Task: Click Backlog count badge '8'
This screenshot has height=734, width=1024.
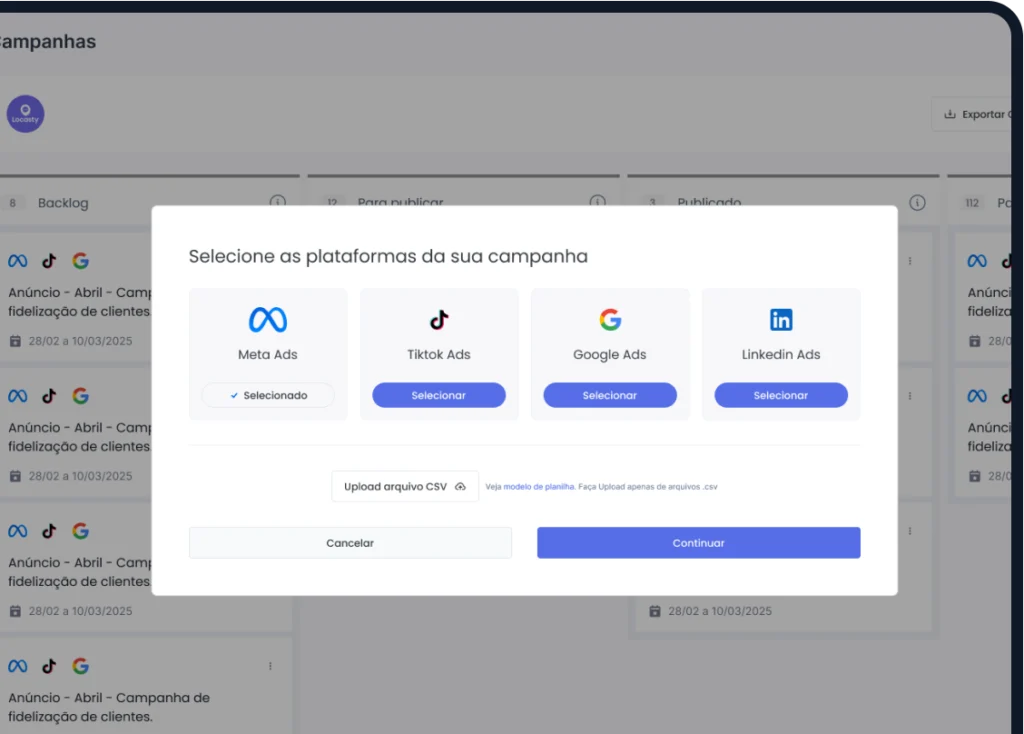Action: click(x=12, y=203)
